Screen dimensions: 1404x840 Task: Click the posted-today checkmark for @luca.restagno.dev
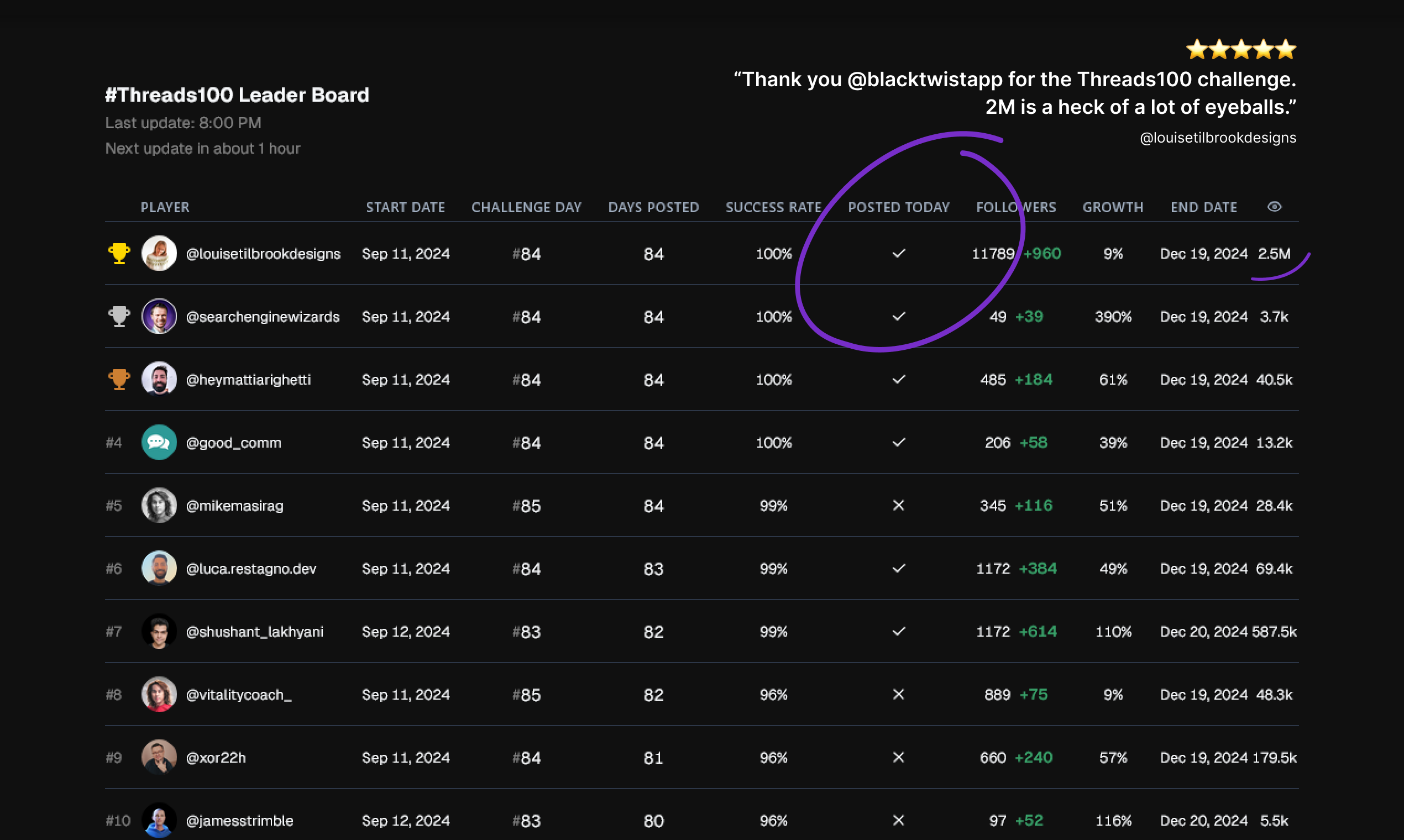click(x=899, y=568)
